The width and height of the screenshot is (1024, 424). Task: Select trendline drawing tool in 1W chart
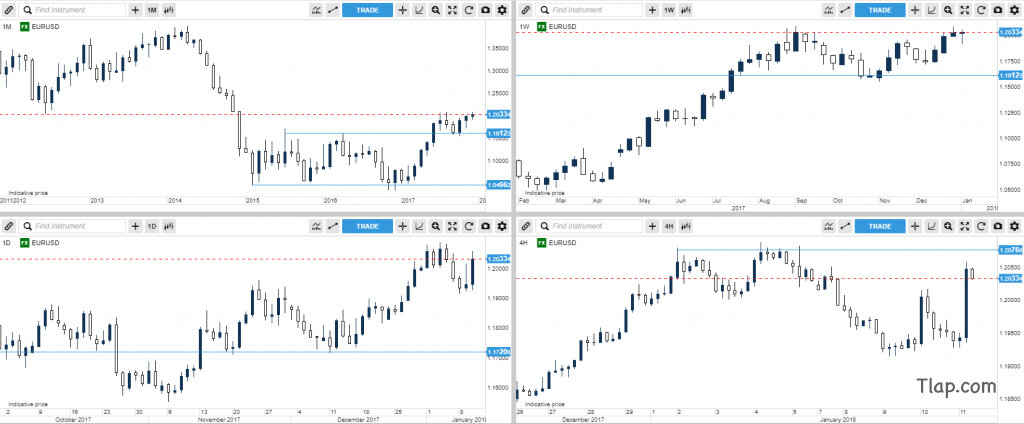[846, 10]
